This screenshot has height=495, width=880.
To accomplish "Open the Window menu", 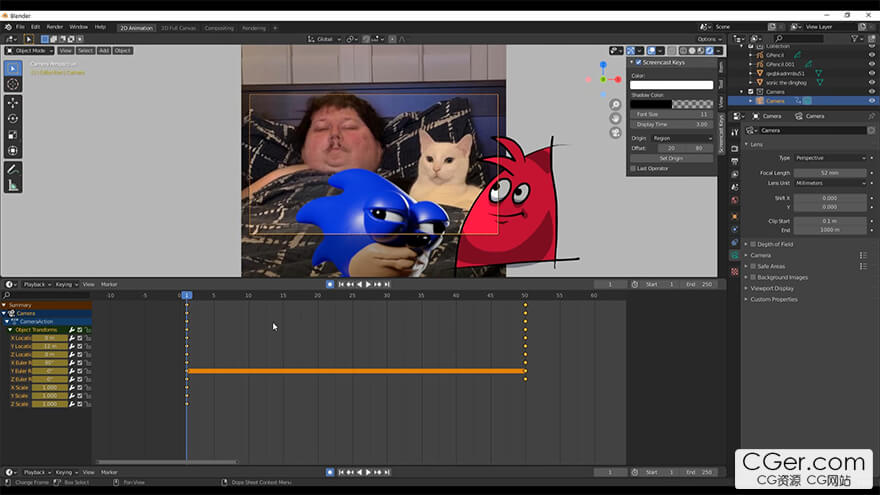I will [79, 27].
